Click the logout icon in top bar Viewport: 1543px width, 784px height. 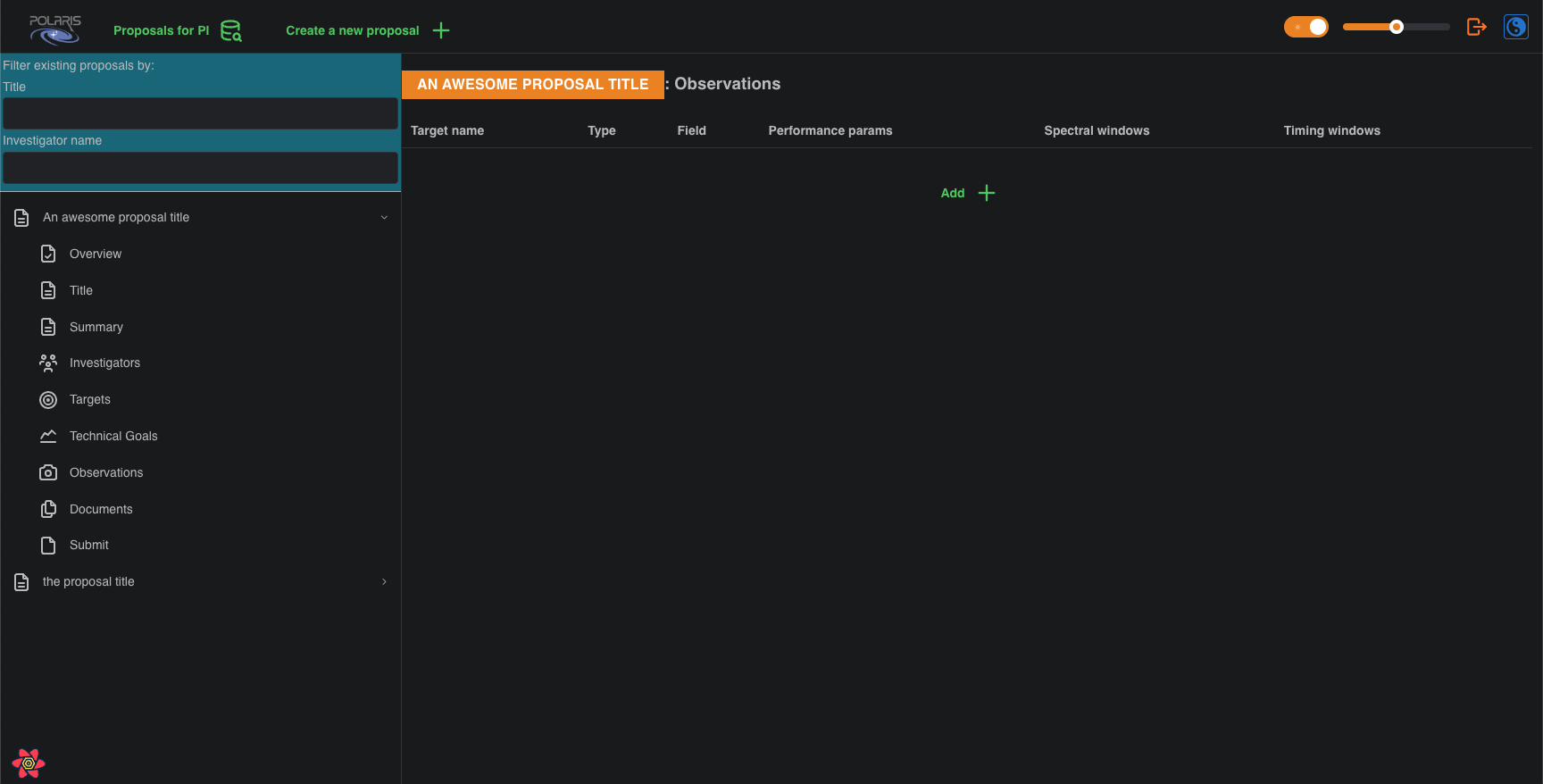(1477, 27)
